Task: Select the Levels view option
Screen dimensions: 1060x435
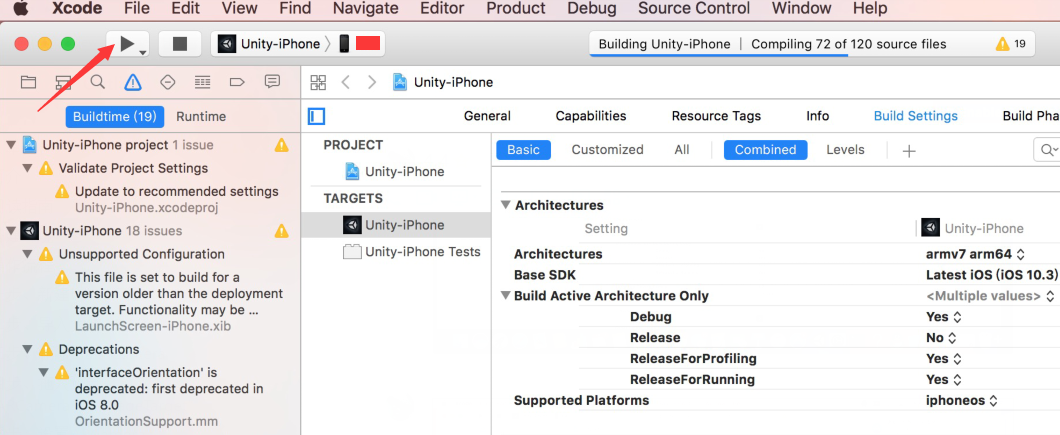Action: pos(845,150)
